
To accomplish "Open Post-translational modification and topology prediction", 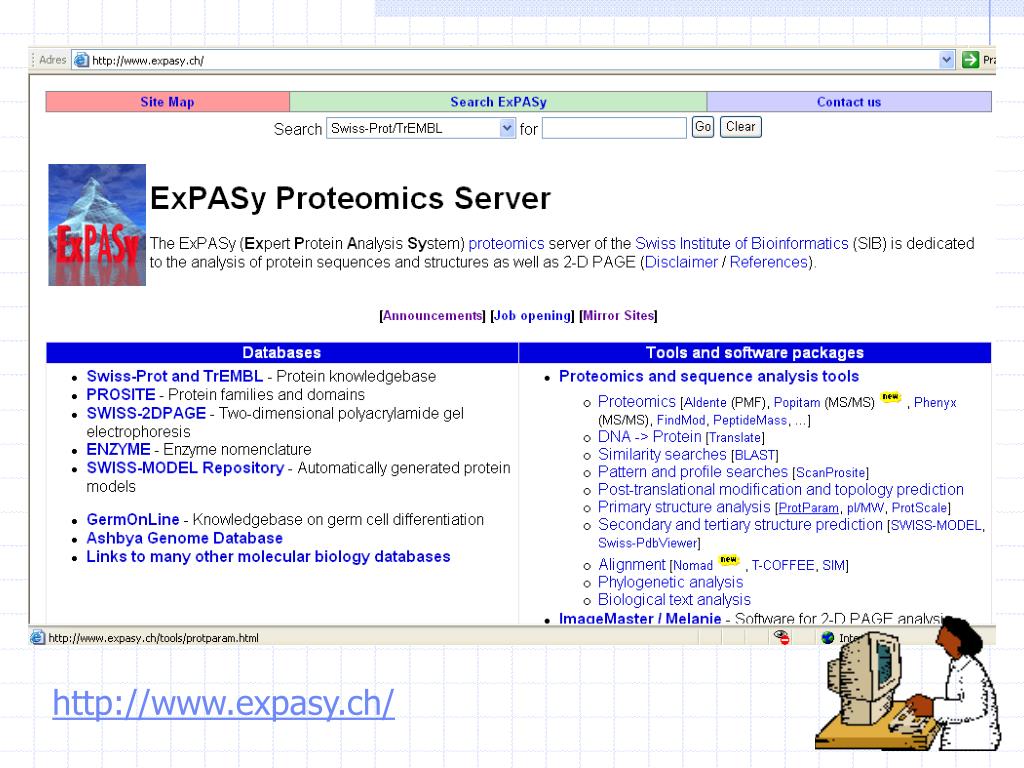I will (x=780, y=489).
